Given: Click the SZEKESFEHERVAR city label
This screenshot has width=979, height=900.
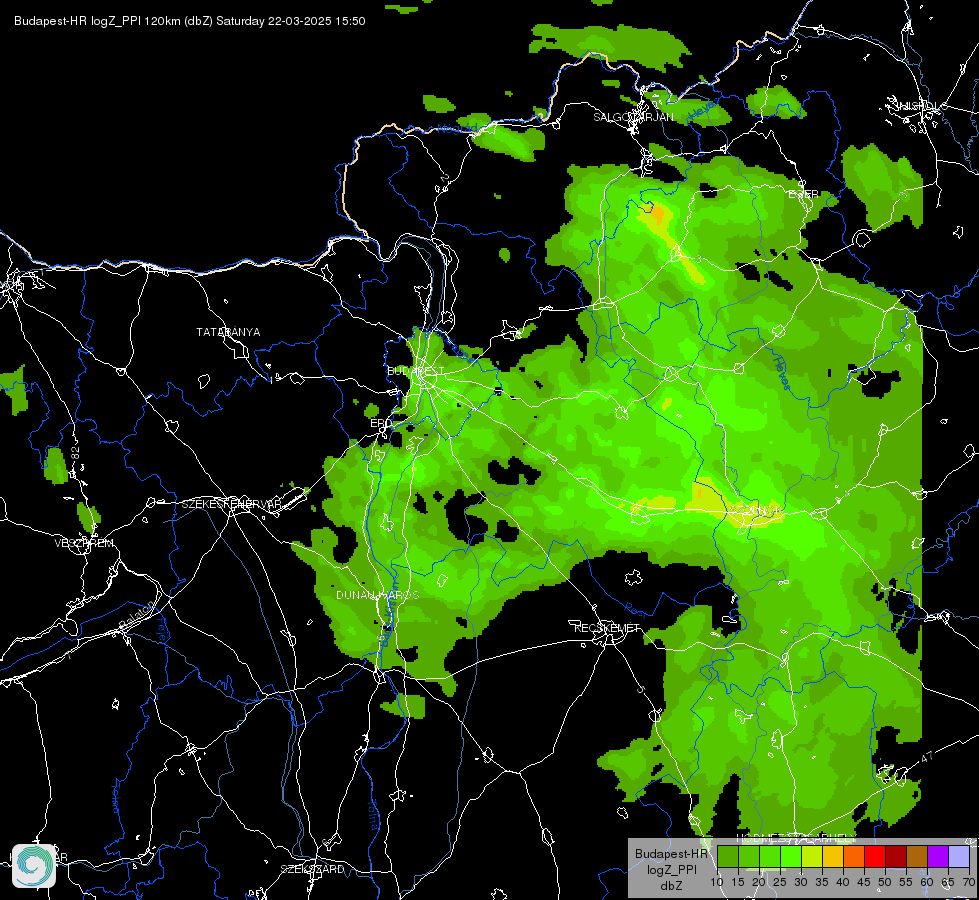Looking at the screenshot, I should (x=232, y=504).
